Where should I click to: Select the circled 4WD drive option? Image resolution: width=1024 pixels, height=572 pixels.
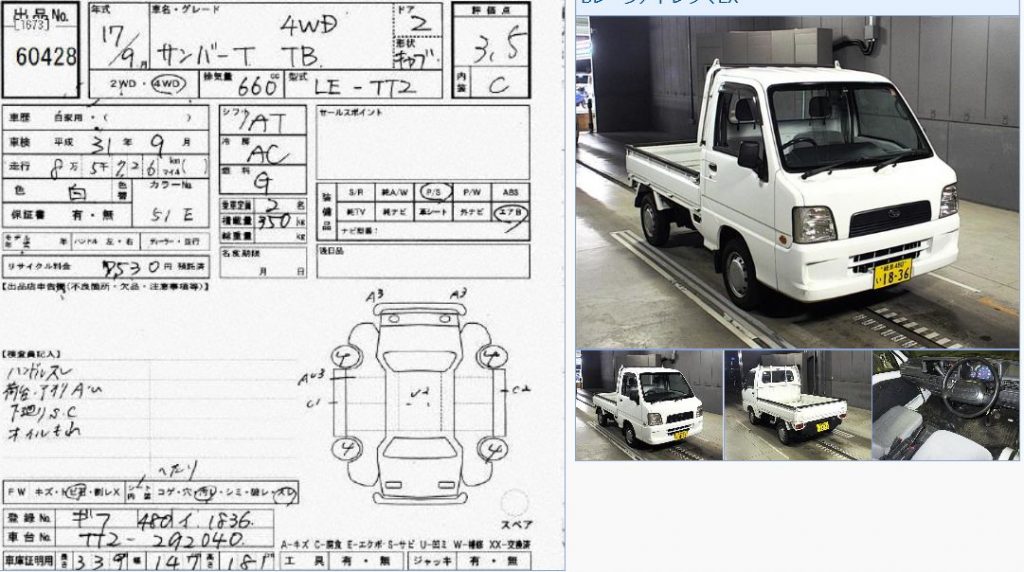tap(168, 84)
